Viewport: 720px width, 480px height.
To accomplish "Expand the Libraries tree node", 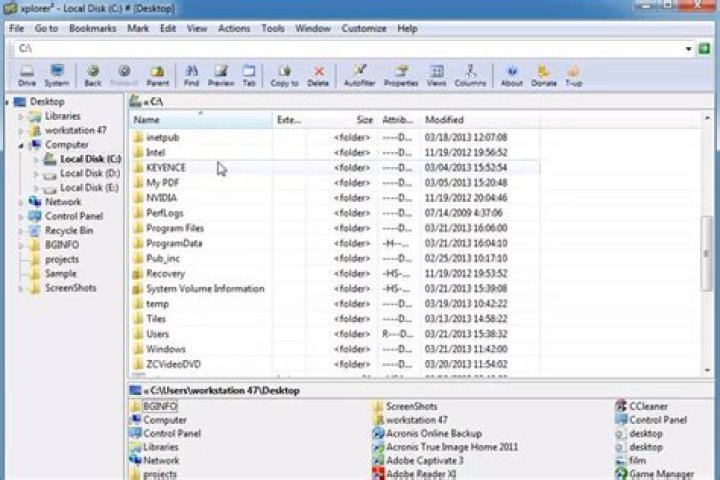I will click(20, 116).
